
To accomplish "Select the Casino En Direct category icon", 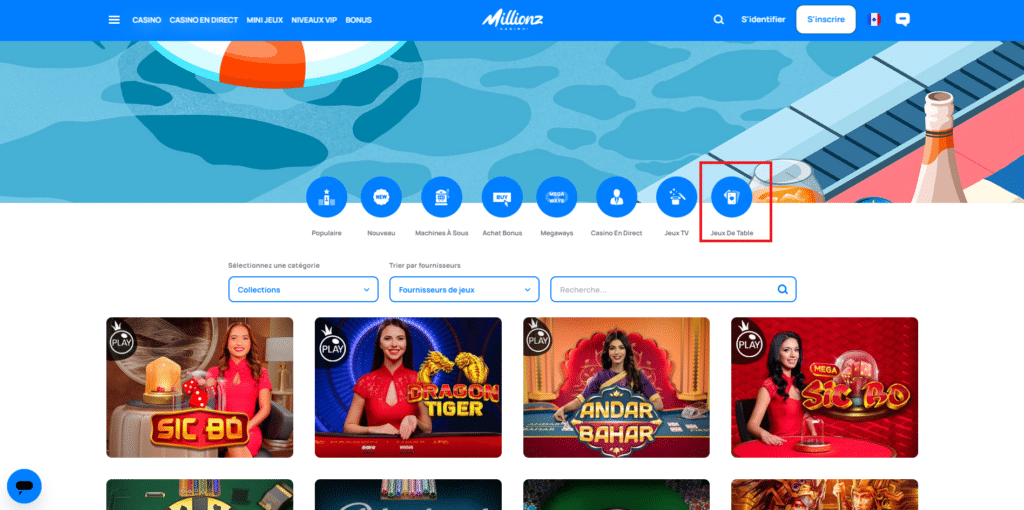I will click(616, 197).
